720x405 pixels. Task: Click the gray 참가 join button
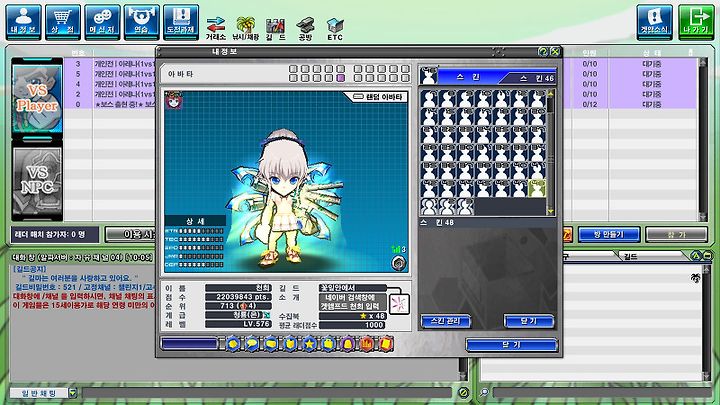(x=676, y=235)
